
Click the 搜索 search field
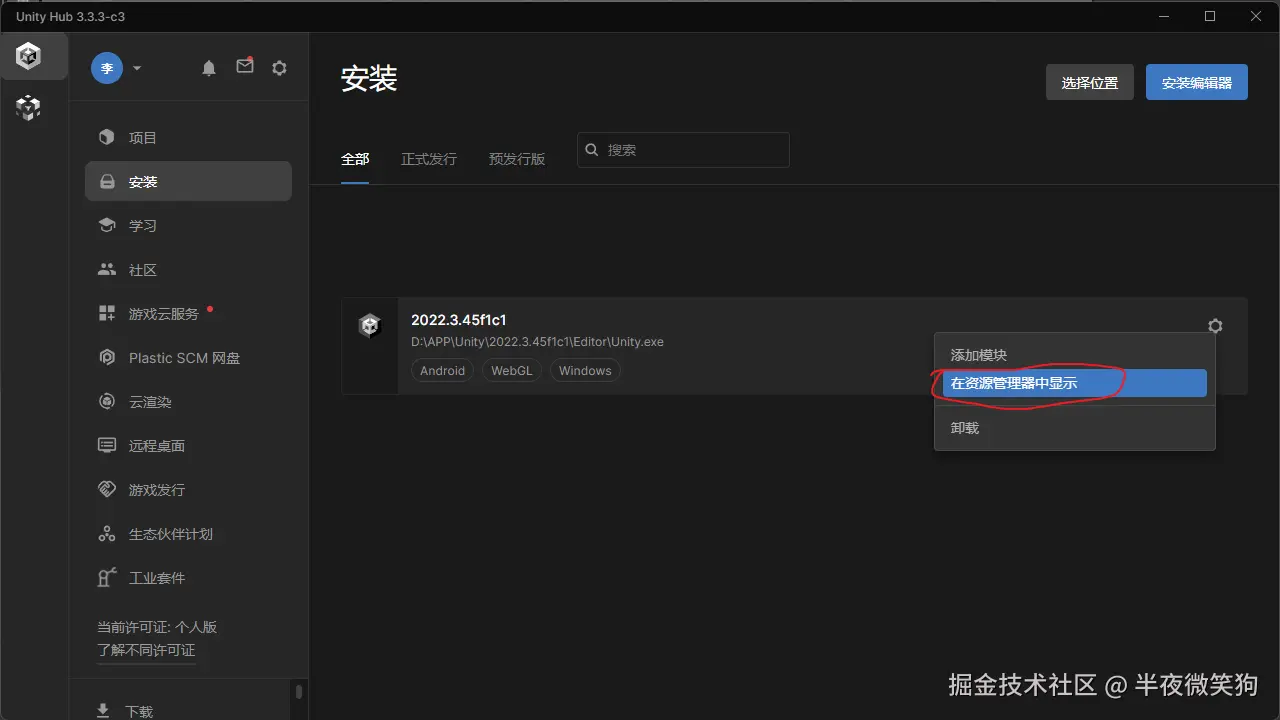tap(683, 150)
